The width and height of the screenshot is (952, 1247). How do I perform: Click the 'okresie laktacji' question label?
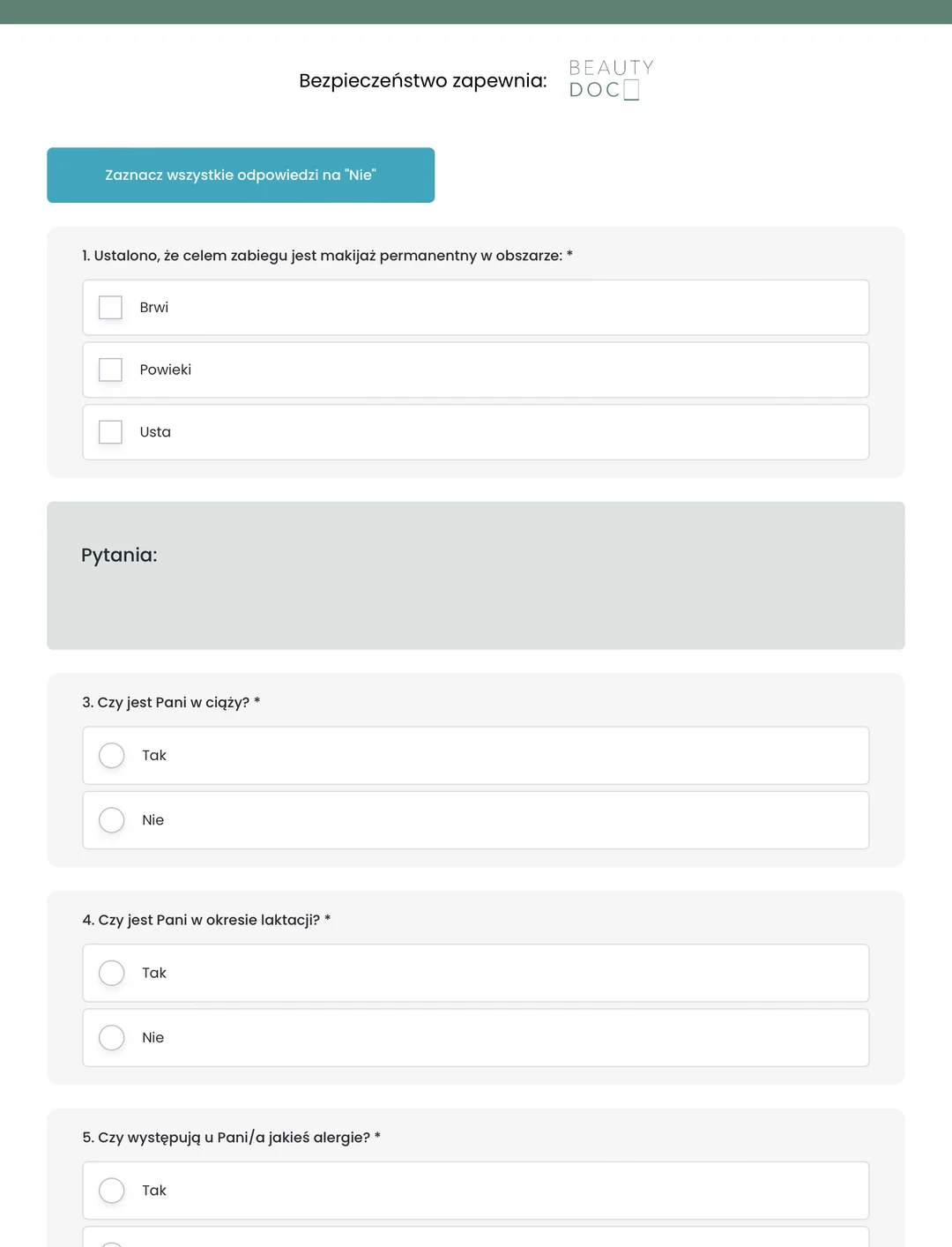pyautogui.click(x=206, y=920)
